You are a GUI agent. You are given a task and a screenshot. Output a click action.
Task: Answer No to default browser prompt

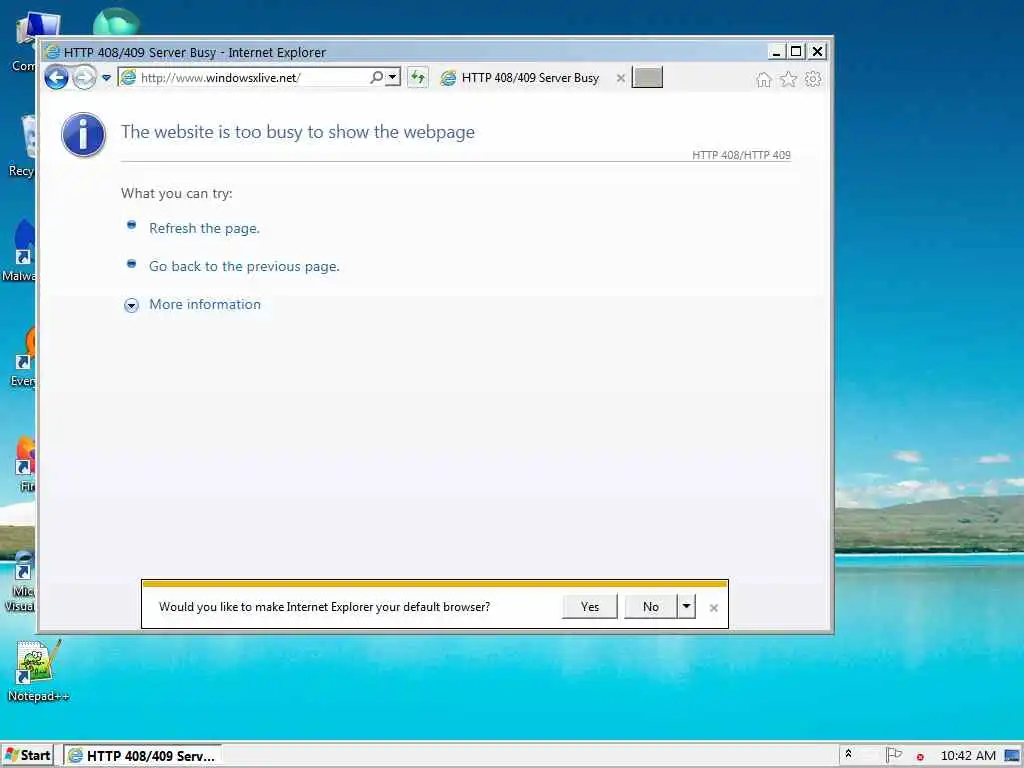(x=650, y=607)
